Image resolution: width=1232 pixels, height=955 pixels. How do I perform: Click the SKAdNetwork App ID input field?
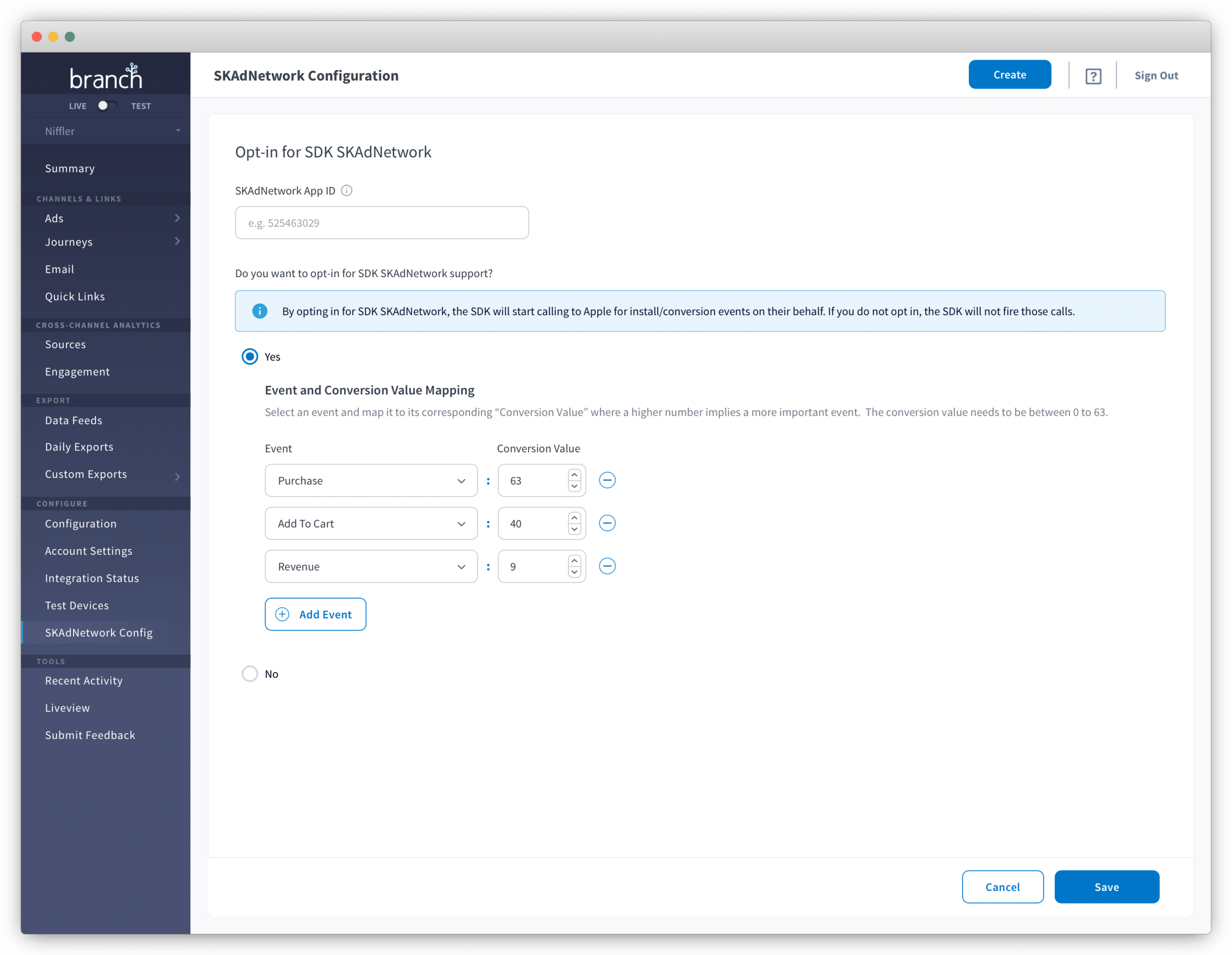[x=382, y=222]
